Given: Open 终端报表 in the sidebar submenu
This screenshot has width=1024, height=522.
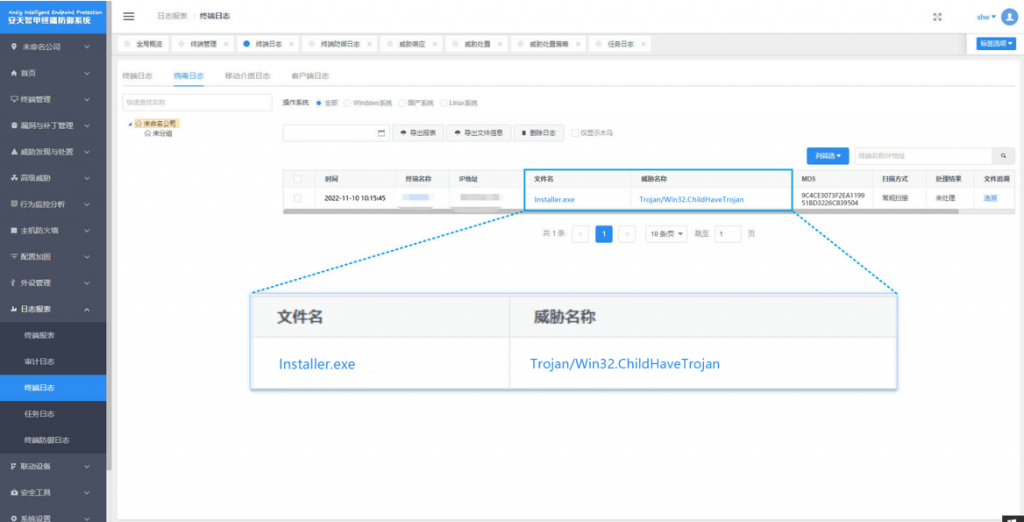Looking at the screenshot, I should tap(39, 335).
